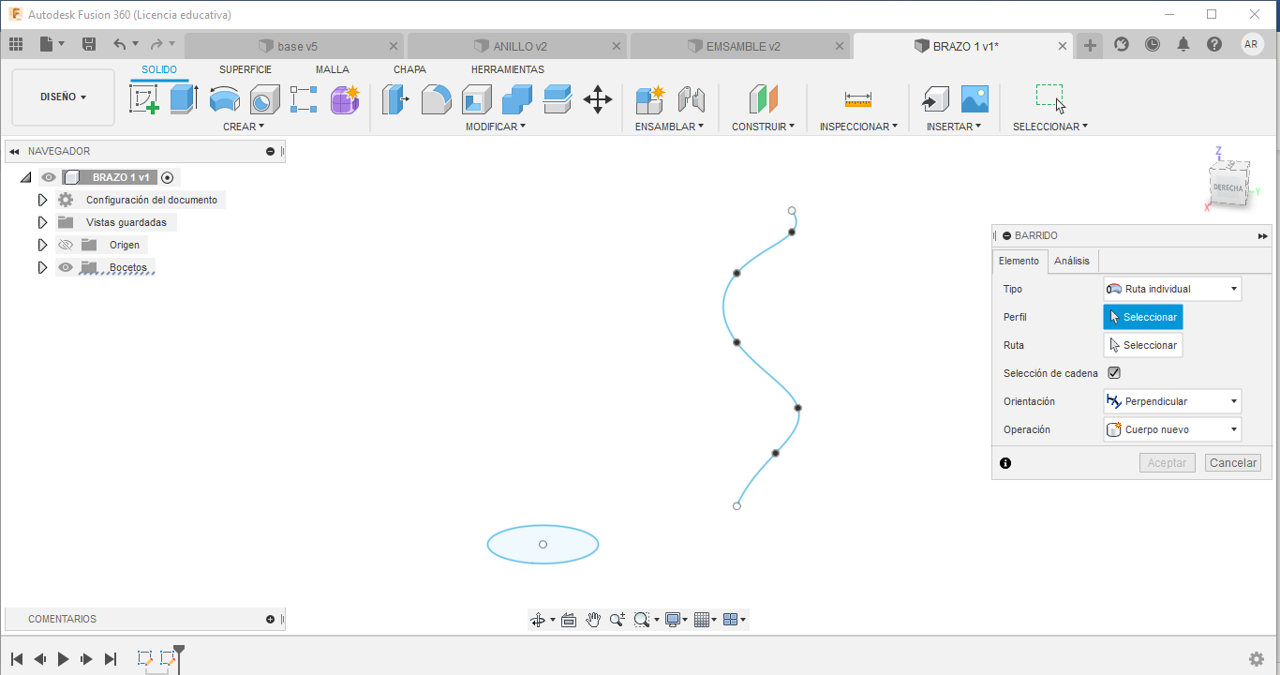This screenshot has height=675, width=1280.
Task: Select the Joint tool
Action: click(x=691, y=99)
